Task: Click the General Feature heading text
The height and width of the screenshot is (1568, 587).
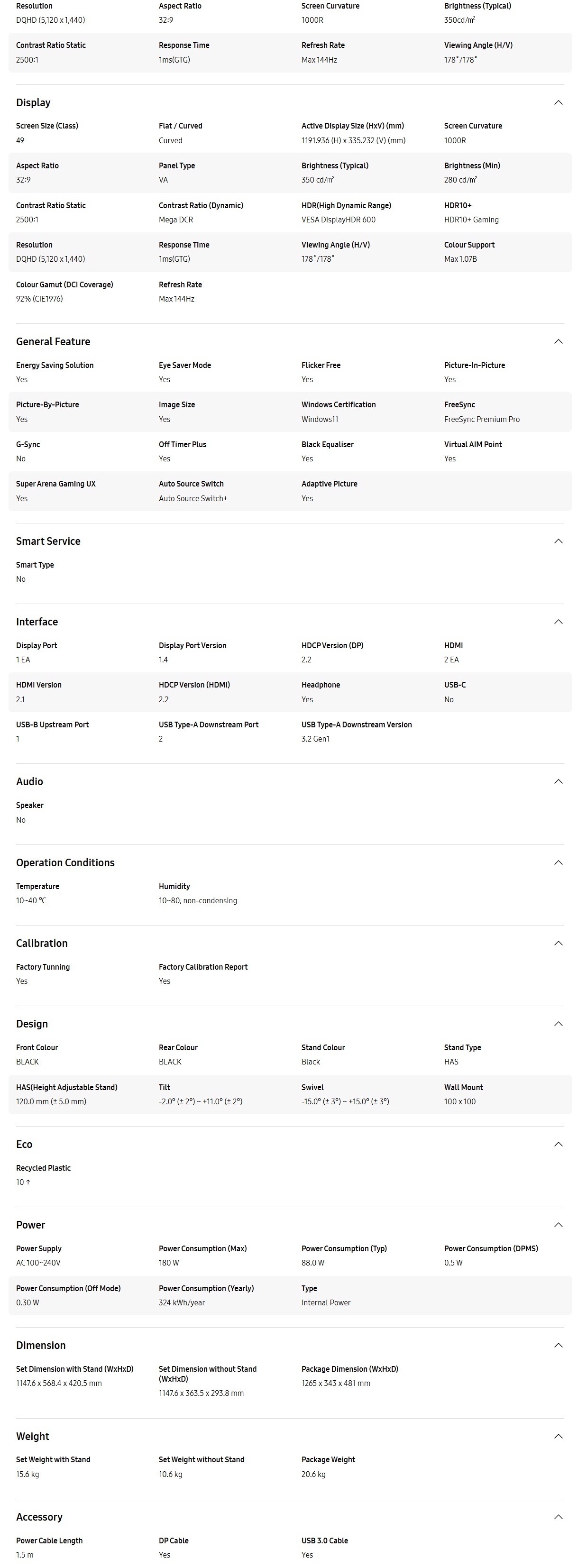Action: click(53, 341)
